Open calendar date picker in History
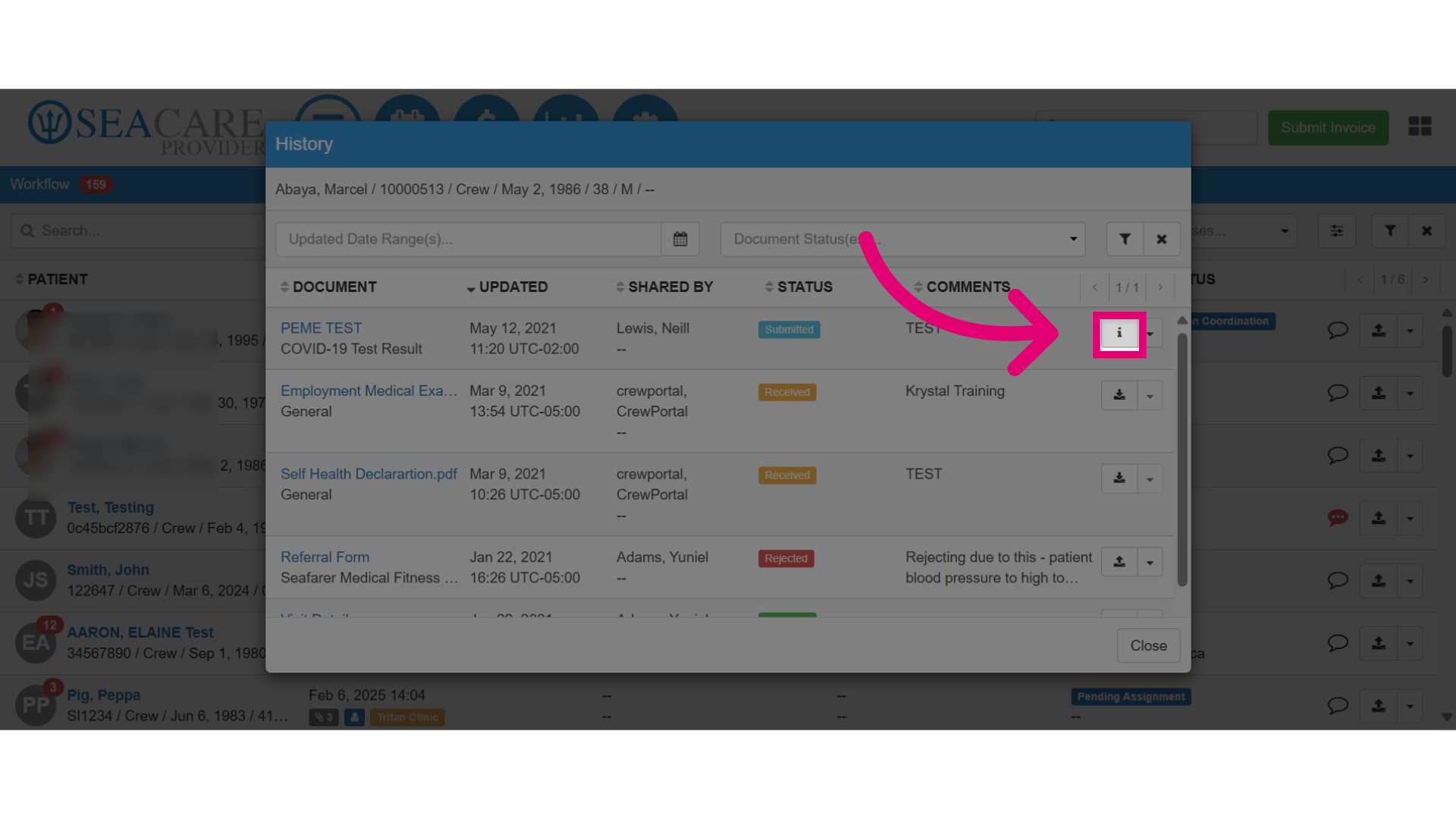This screenshot has height=819, width=1456. click(x=680, y=239)
